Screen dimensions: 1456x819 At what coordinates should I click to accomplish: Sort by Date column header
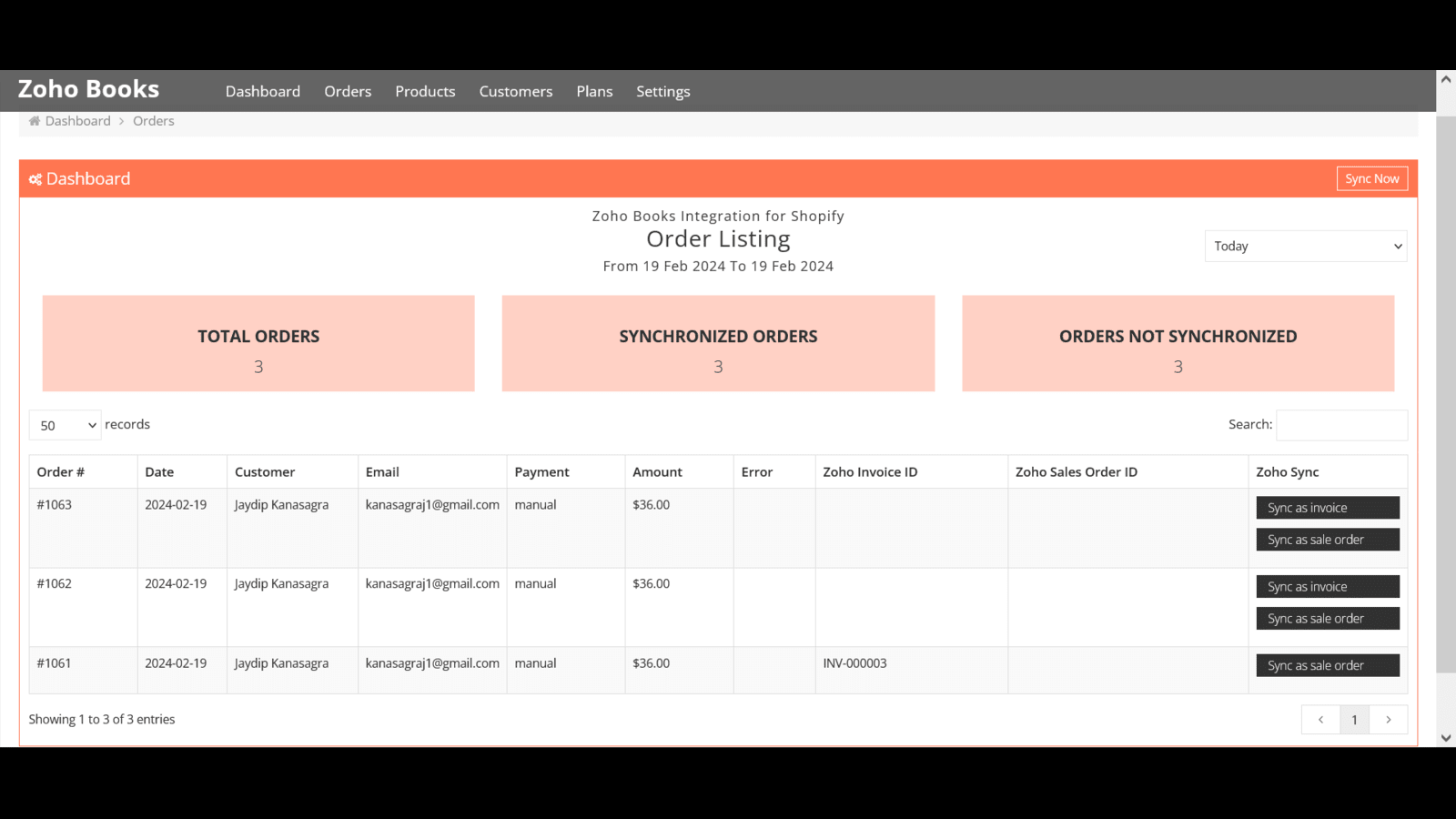pos(182,472)
